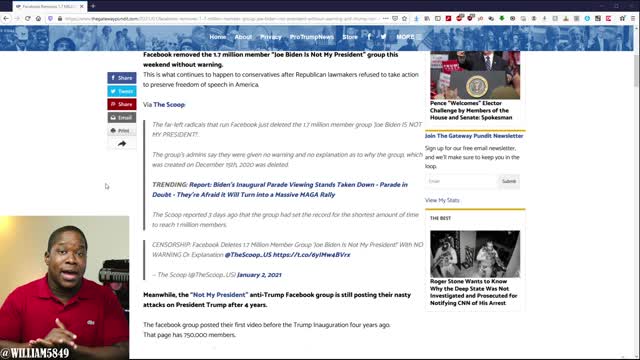
Task: Open the blue circle extension icon
Action: click(587, 18)
